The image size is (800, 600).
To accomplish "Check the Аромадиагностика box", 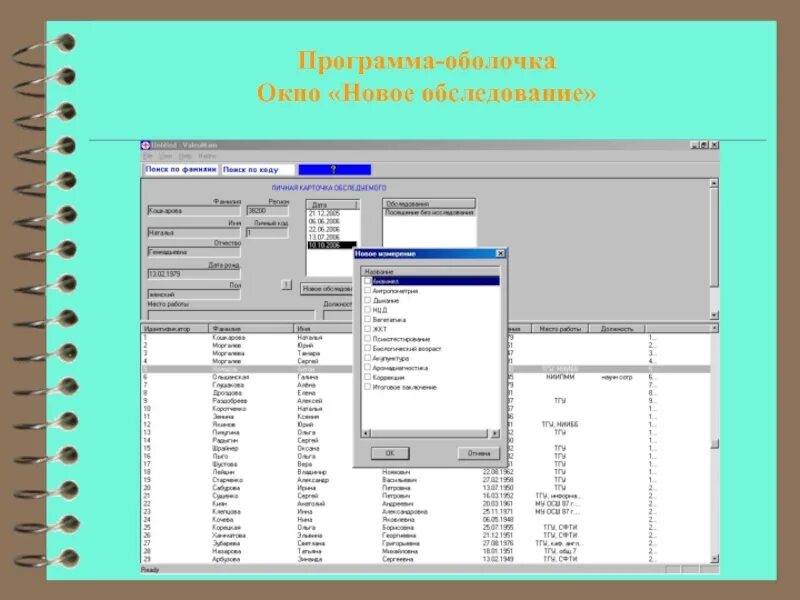I will pos(367,367).
